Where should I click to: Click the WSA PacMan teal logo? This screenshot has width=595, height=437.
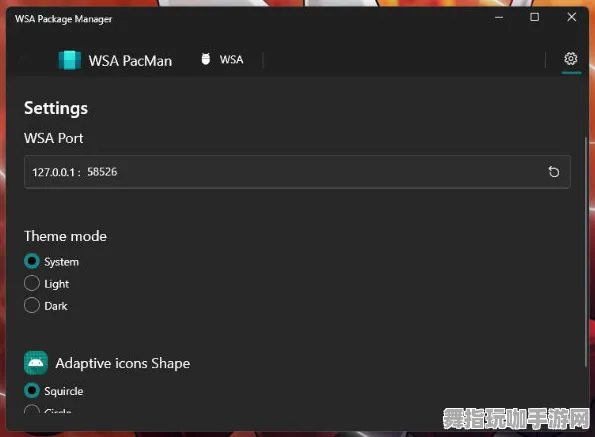[70, 60]
